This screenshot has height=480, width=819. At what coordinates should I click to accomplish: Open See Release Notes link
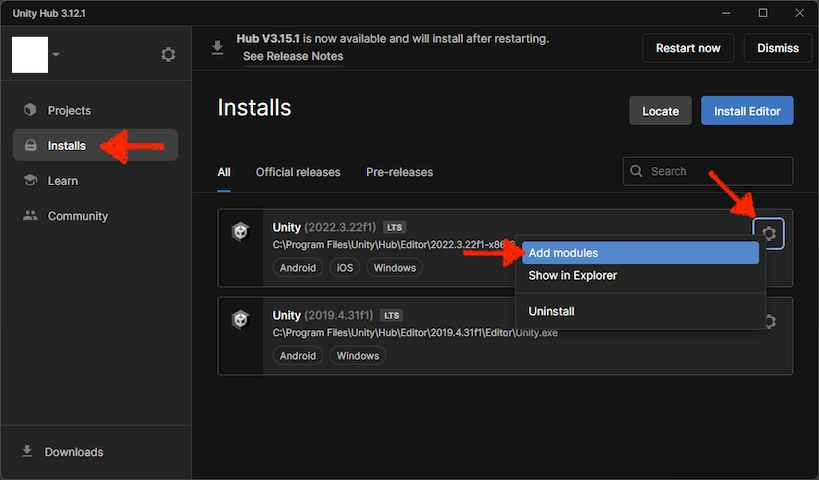click(293, 56)
